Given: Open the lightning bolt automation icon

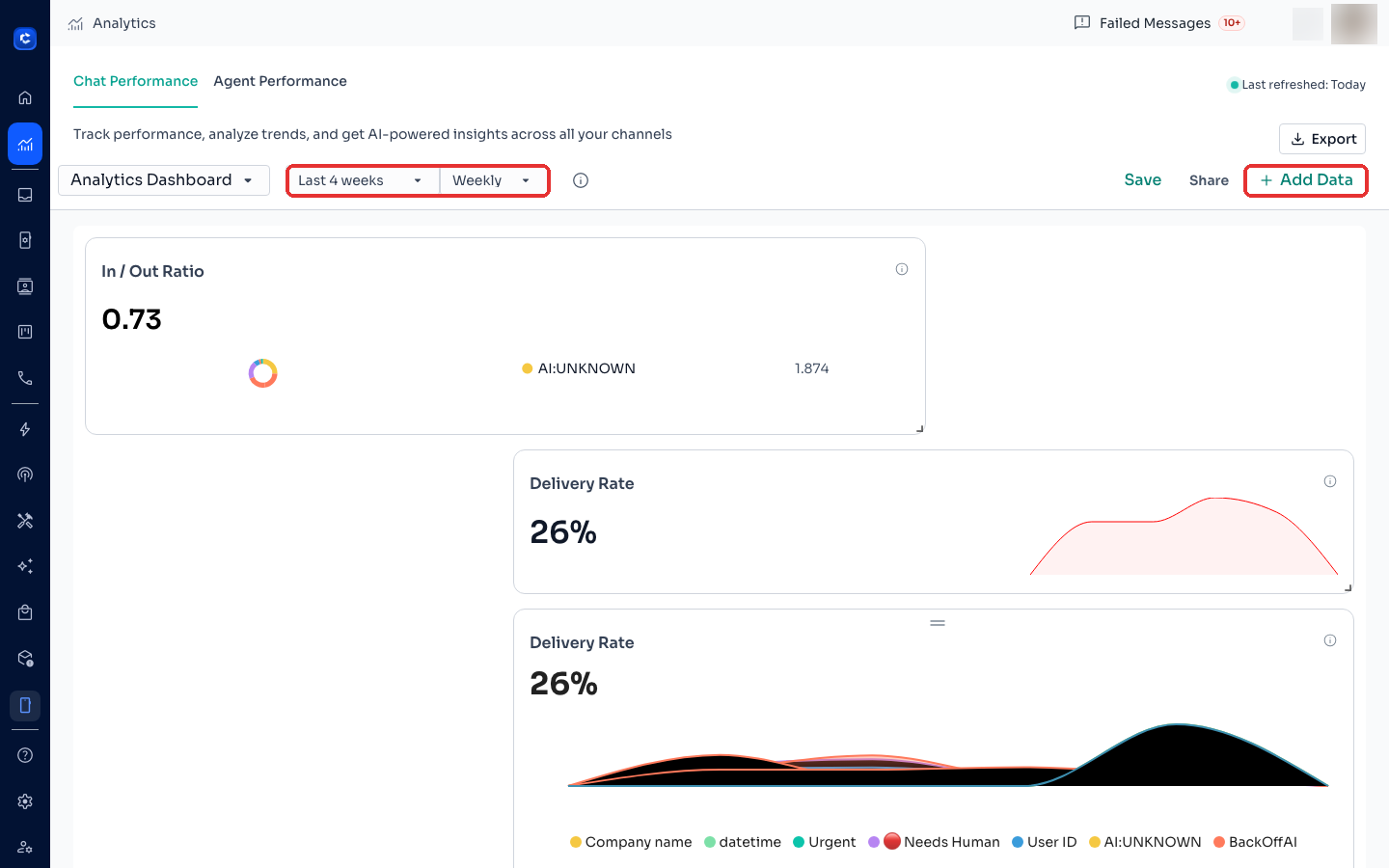Looking at the screenshot, I should (x=25, y=429).
